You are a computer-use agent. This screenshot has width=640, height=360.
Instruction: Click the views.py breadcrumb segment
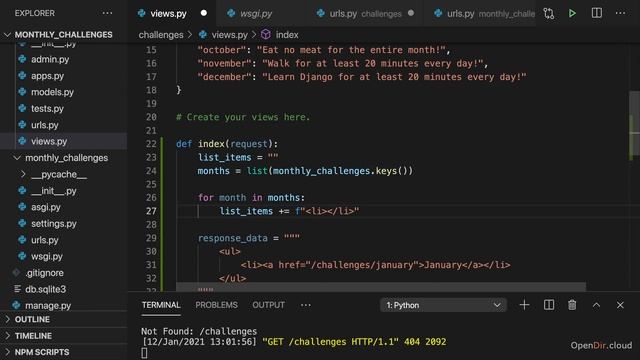[x=229, y=35]
